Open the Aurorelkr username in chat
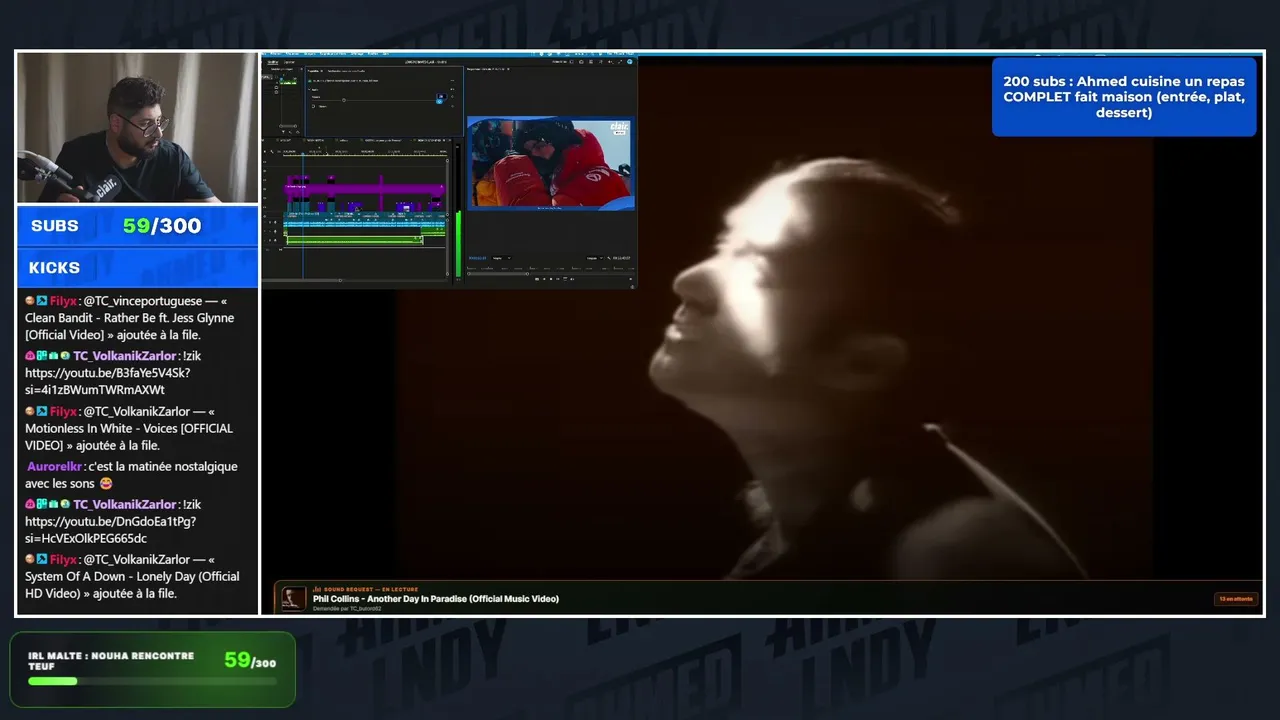This screenshot has height=720, width=1280. (56, 467)
